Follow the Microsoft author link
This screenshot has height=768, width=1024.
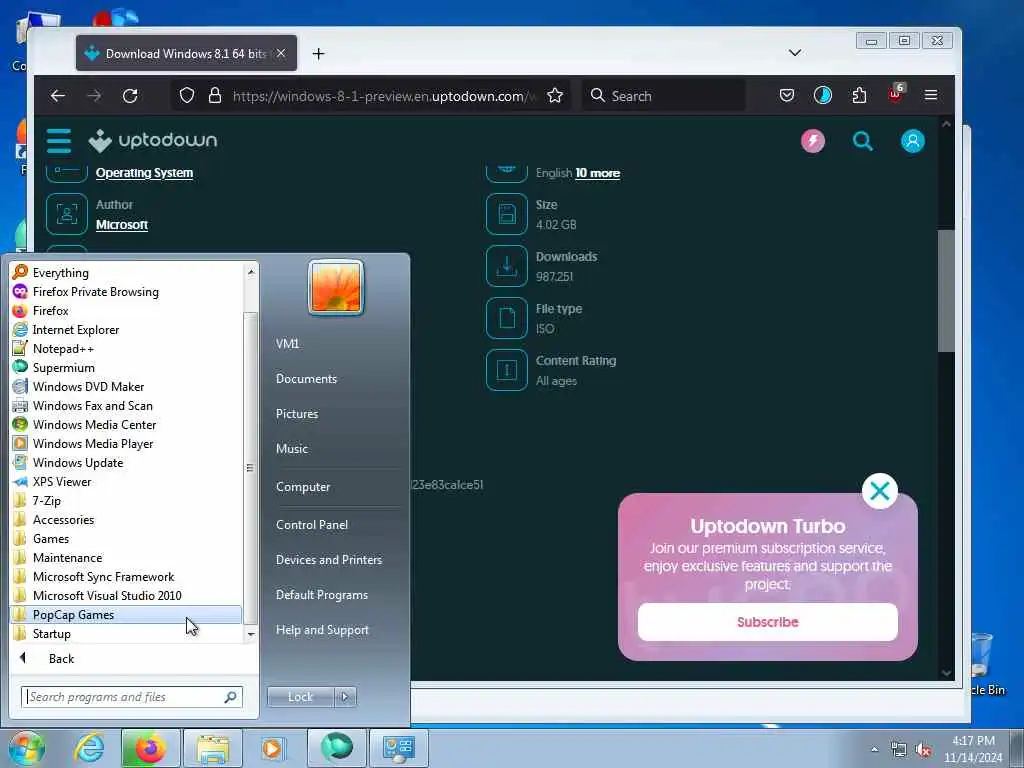122,225
